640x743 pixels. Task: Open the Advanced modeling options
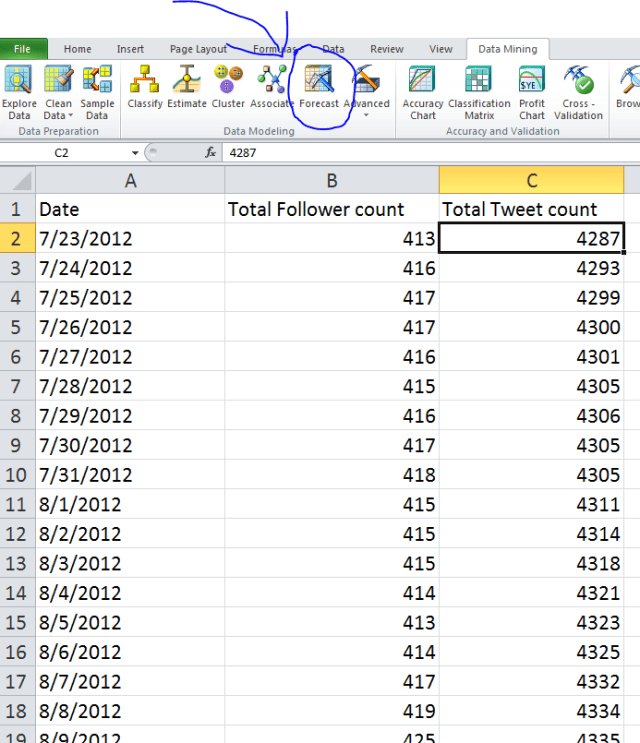(366, 91)
